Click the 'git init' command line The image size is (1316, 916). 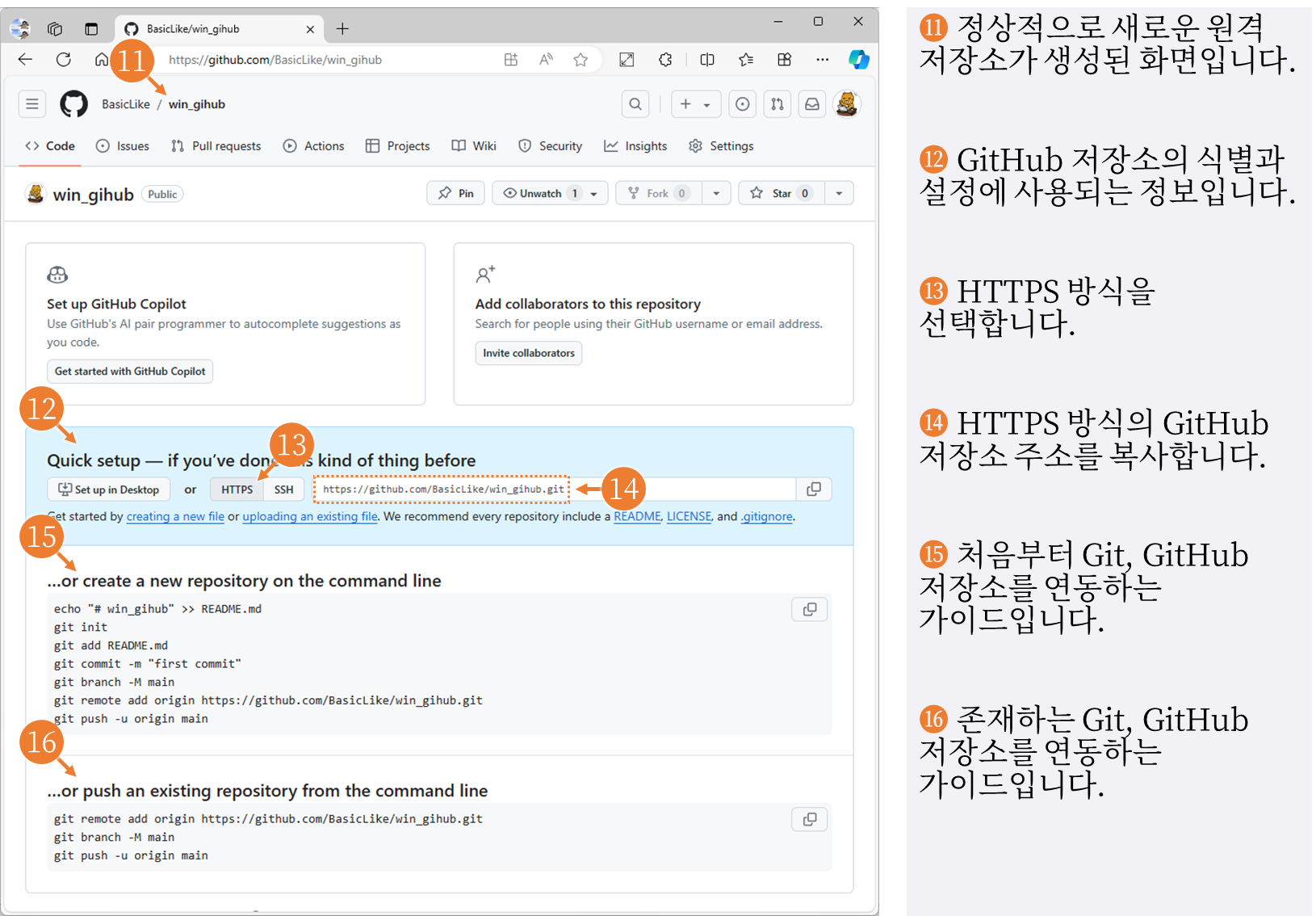pyautogui.click(x=81, y=628)
